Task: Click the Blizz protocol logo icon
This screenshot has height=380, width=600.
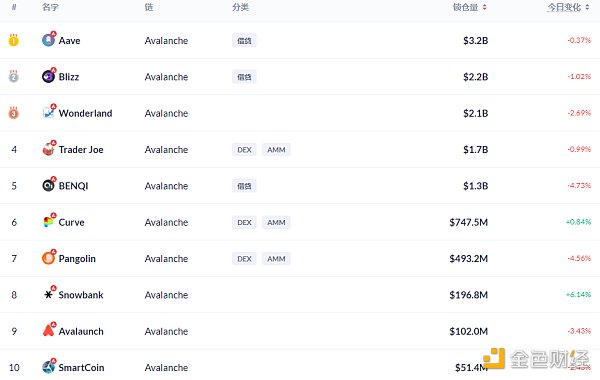Action: [x=48, y=76]
